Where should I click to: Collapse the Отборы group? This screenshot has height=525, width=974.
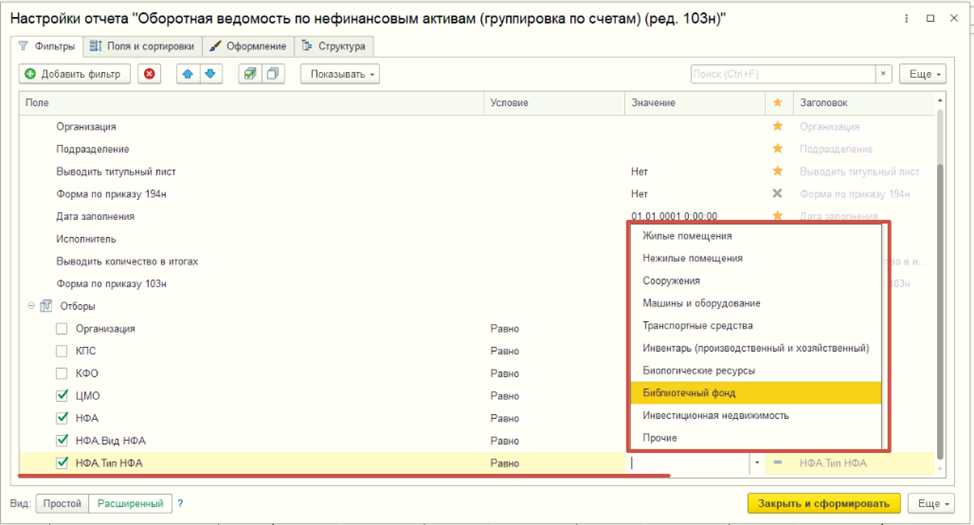click(x=31, y=306)
